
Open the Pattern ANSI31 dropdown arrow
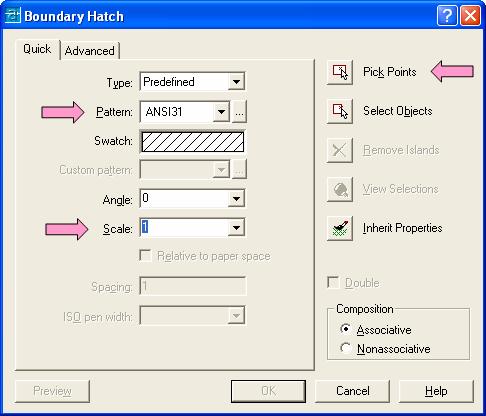221,112
